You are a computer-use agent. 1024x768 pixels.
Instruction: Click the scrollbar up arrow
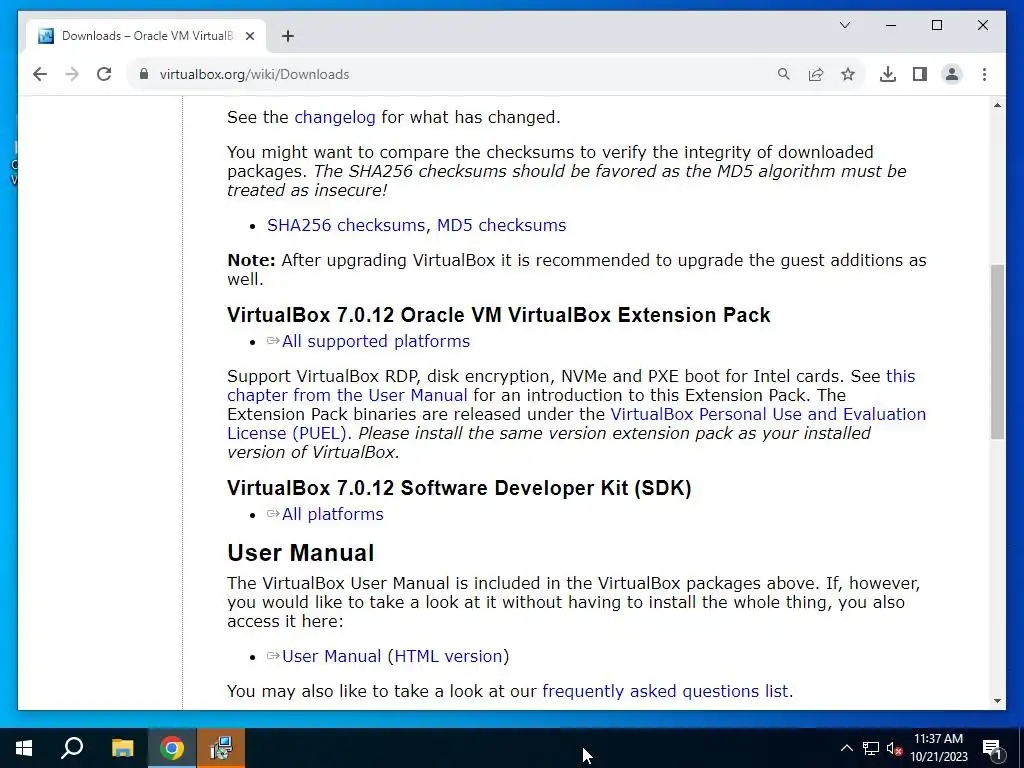997,105
